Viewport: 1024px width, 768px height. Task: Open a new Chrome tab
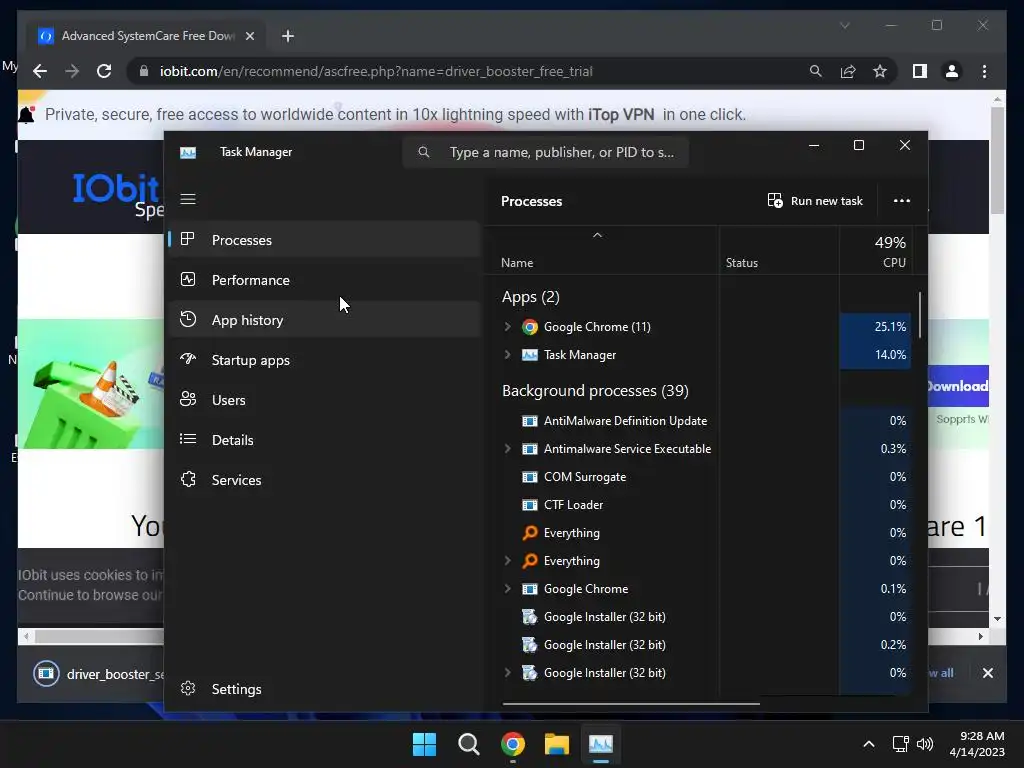pos(288,36)
